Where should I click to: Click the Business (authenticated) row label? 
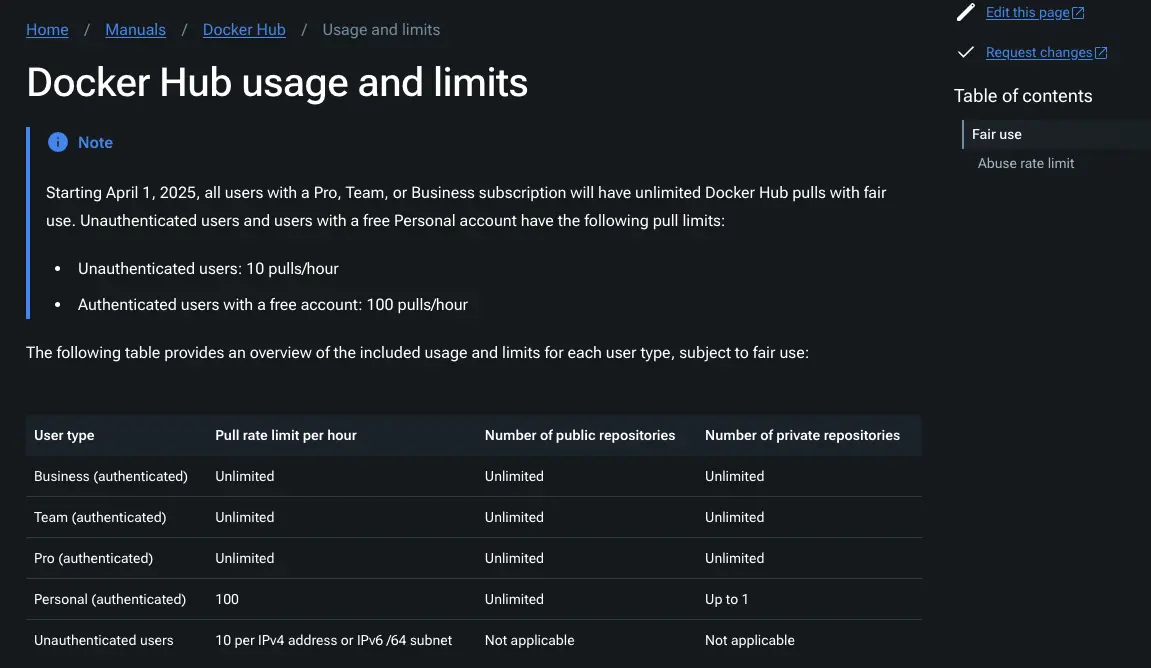tap(111, 476)
